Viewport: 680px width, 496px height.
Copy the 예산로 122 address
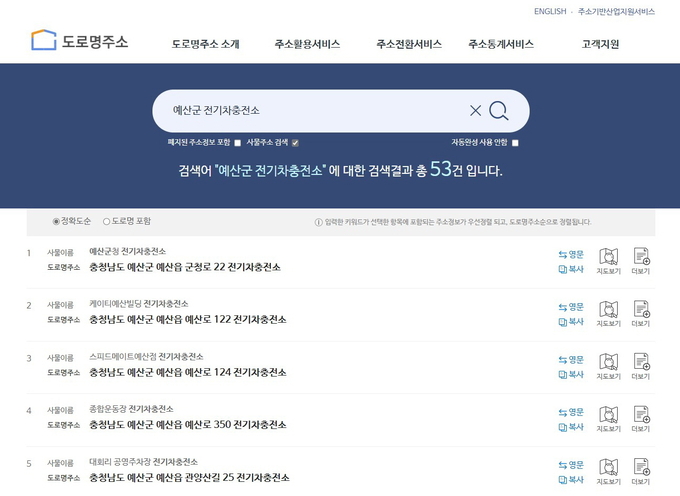coord(571,322)
